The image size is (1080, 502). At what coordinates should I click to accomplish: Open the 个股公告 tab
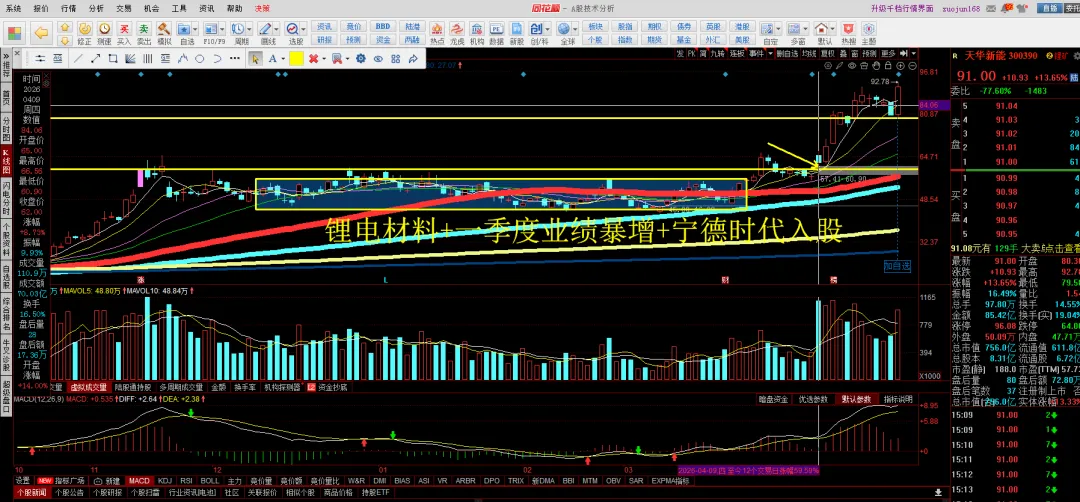point(69,493)
